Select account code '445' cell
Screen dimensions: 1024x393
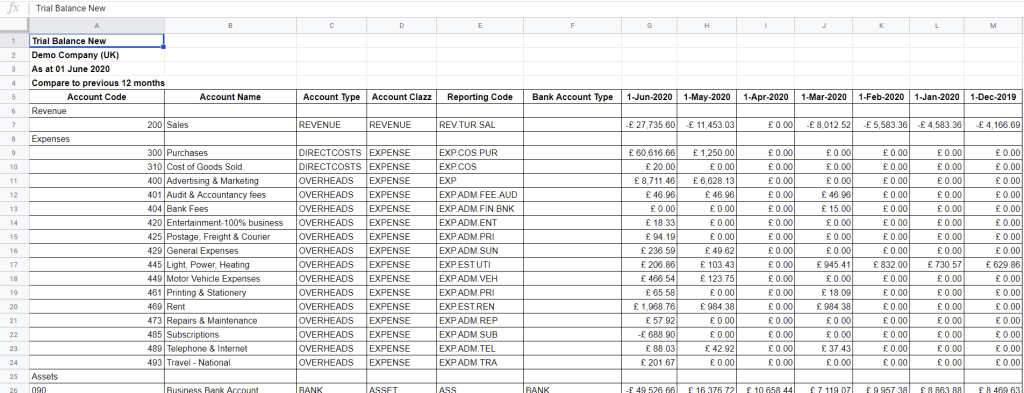pyautogui.click(x=97, y=265)
